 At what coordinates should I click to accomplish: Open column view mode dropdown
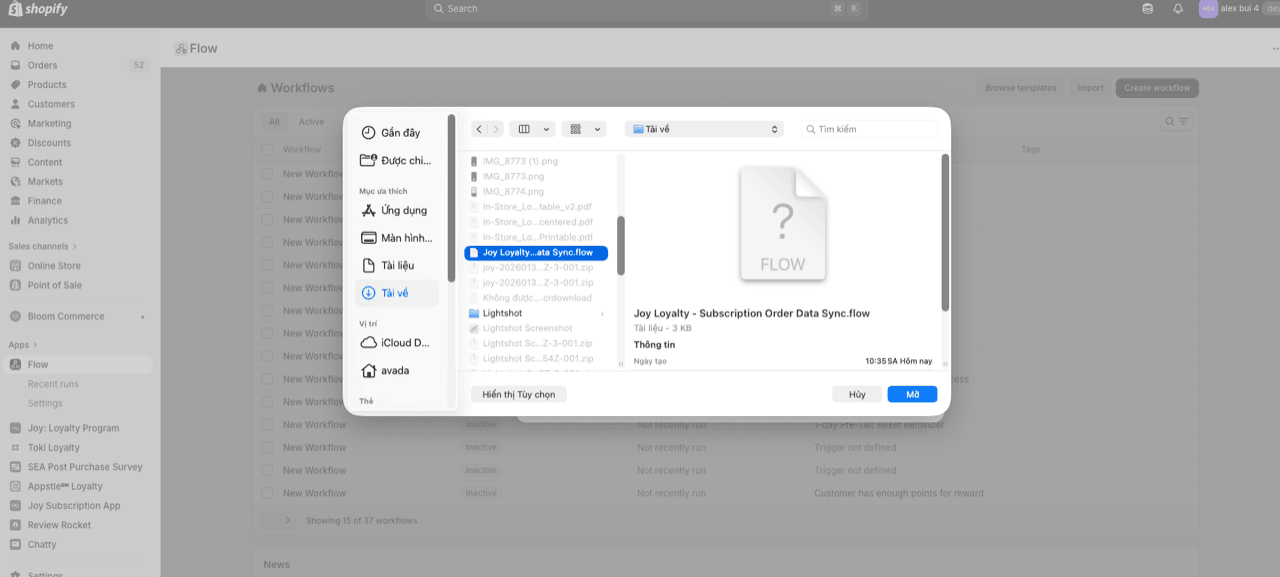pyautogui.click(x=532, y=129)
